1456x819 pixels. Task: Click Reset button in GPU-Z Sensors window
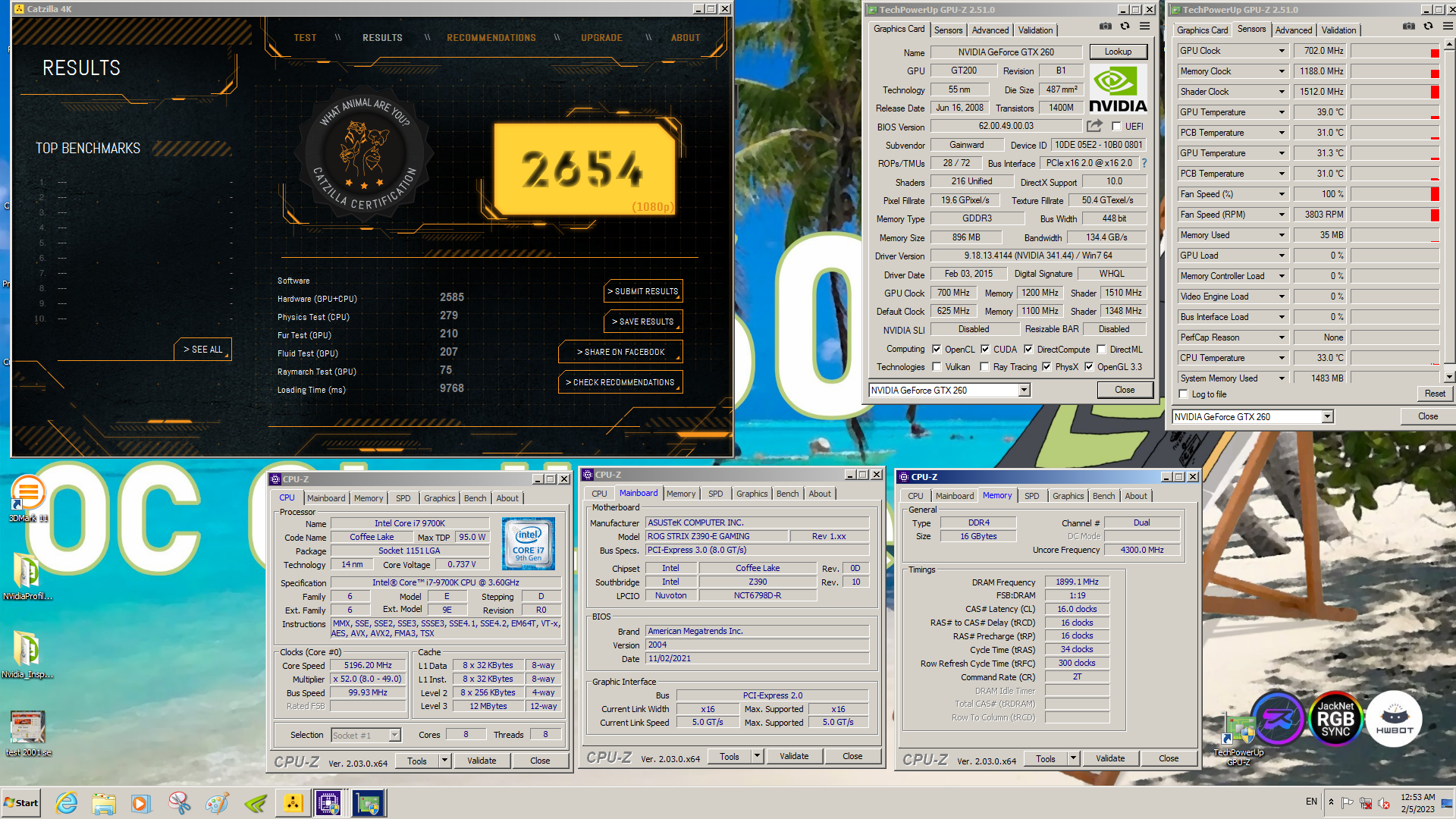(1435, 394)
